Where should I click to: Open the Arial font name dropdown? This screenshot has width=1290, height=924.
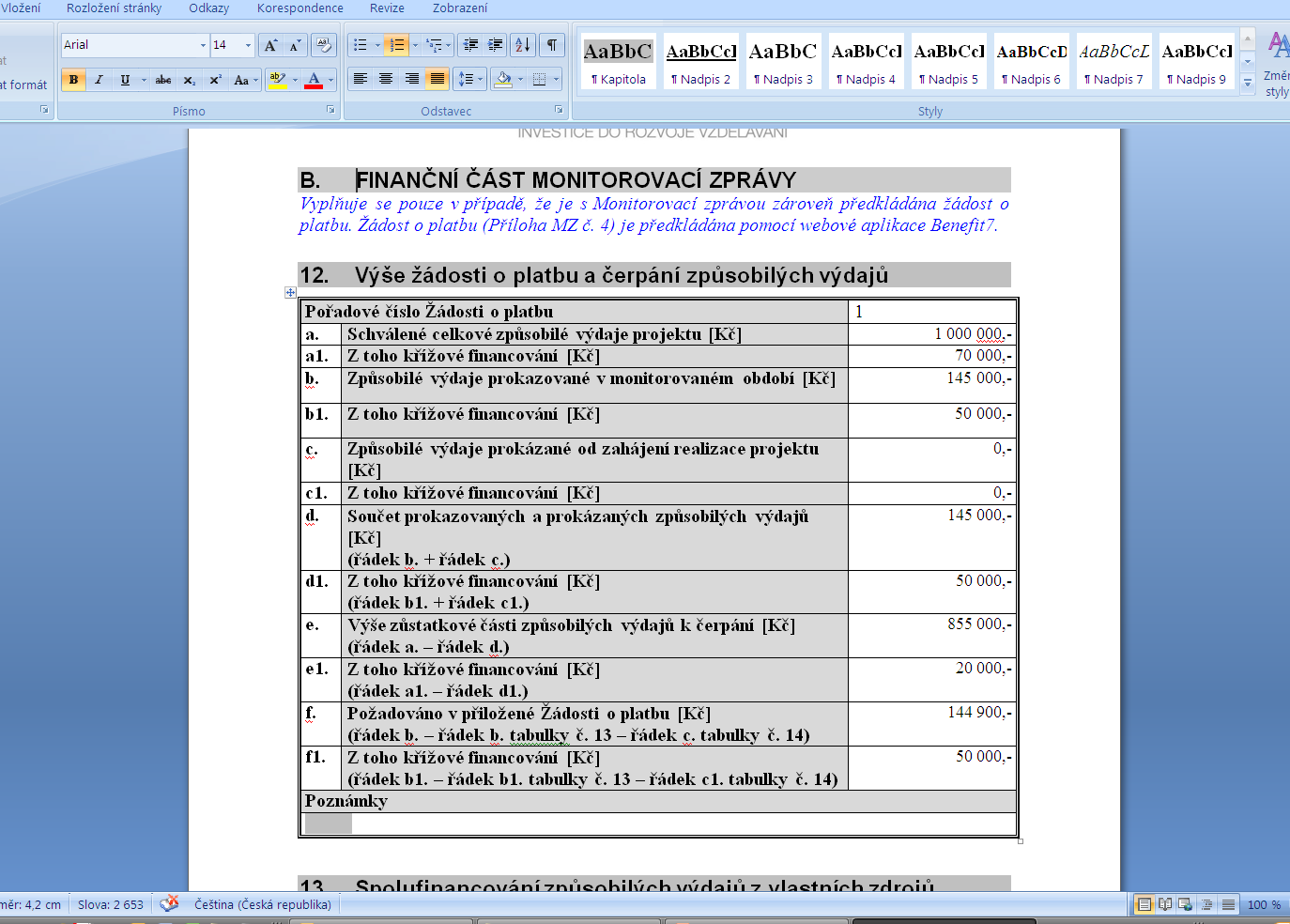[x=203, y=45]
